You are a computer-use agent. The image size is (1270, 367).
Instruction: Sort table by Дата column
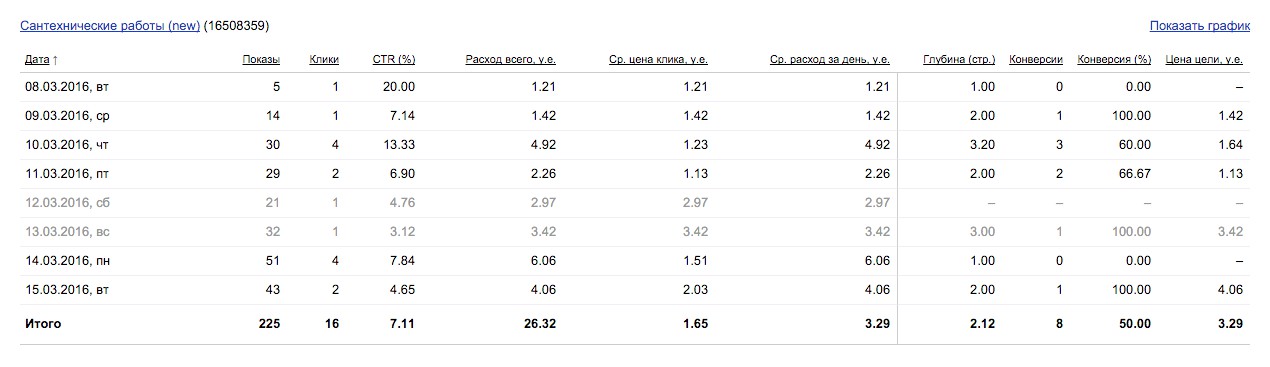[x=37, y=60]
